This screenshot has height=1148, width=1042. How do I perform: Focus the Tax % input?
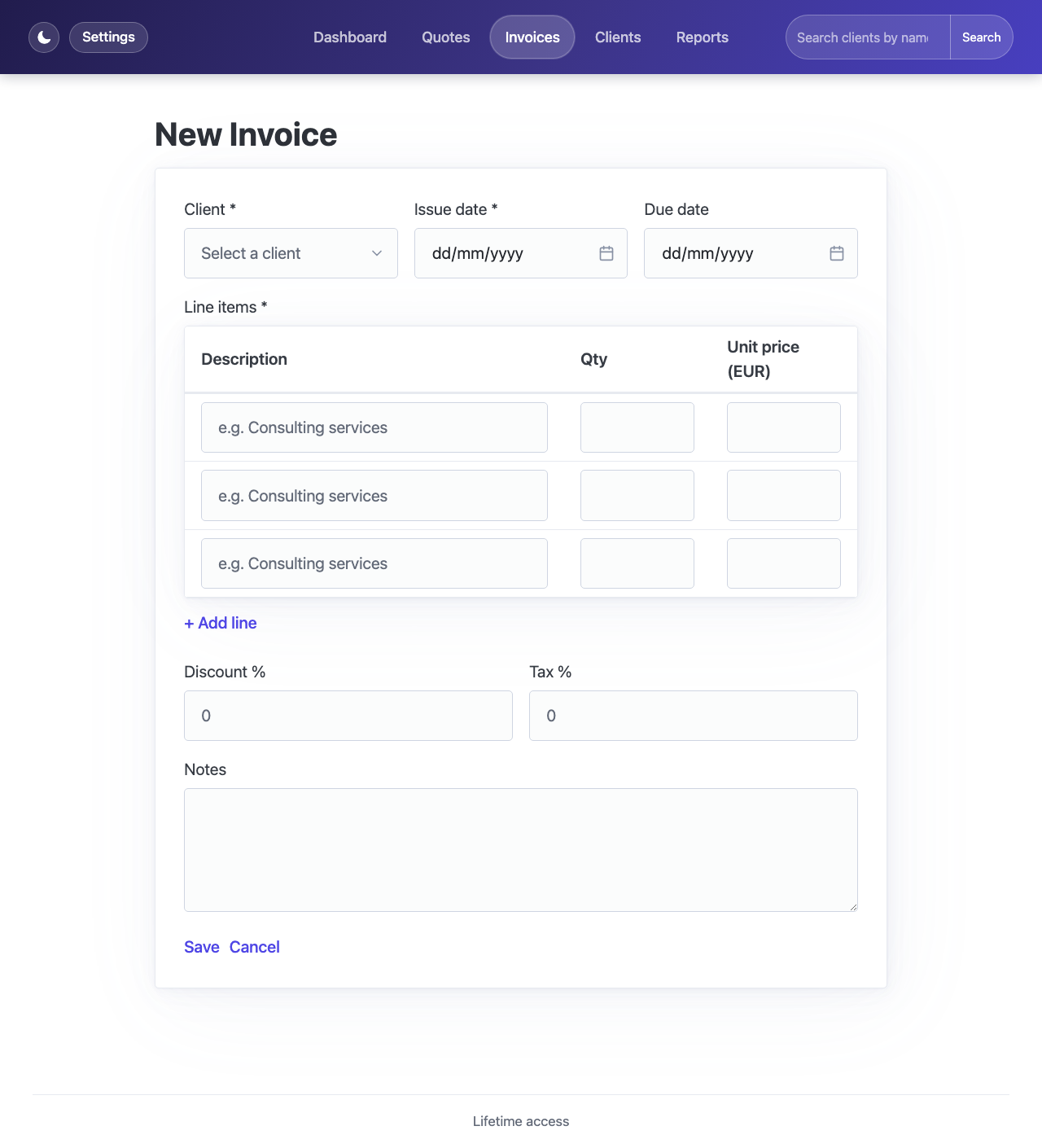coord(694,716)
